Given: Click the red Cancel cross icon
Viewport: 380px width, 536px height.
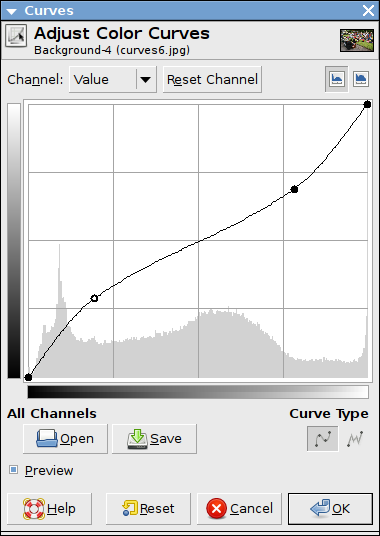Looking at the screenshot, I should (x=217, y=509).
